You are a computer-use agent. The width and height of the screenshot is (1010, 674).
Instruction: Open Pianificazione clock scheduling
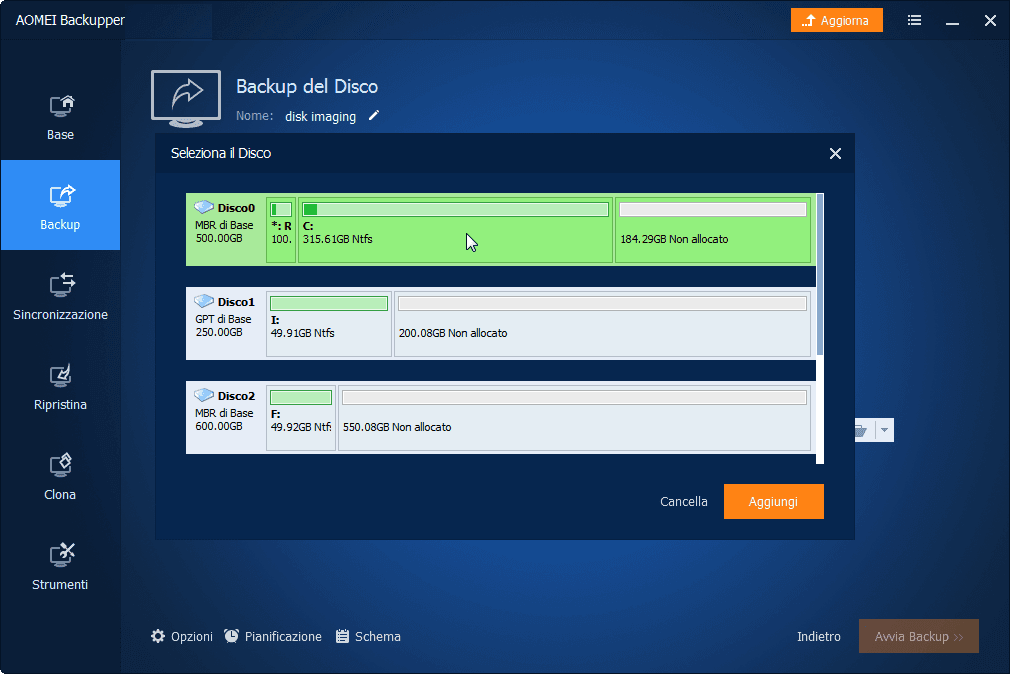pos(272,637)
